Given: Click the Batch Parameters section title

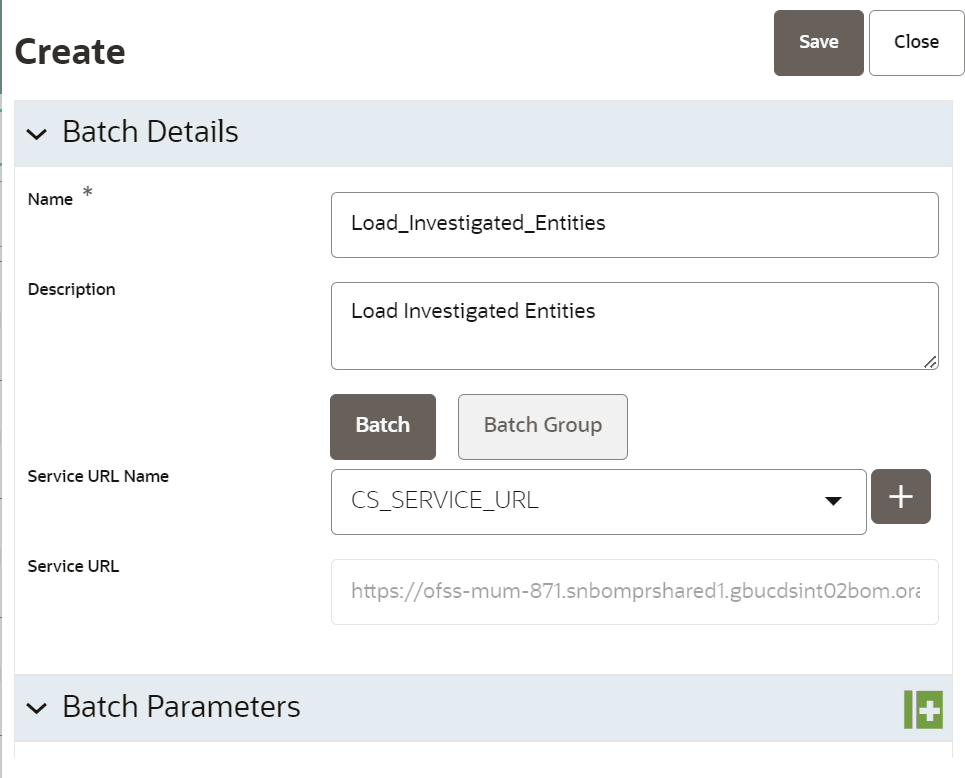Looking at the screenshot, I should click(x=181, y=707).
